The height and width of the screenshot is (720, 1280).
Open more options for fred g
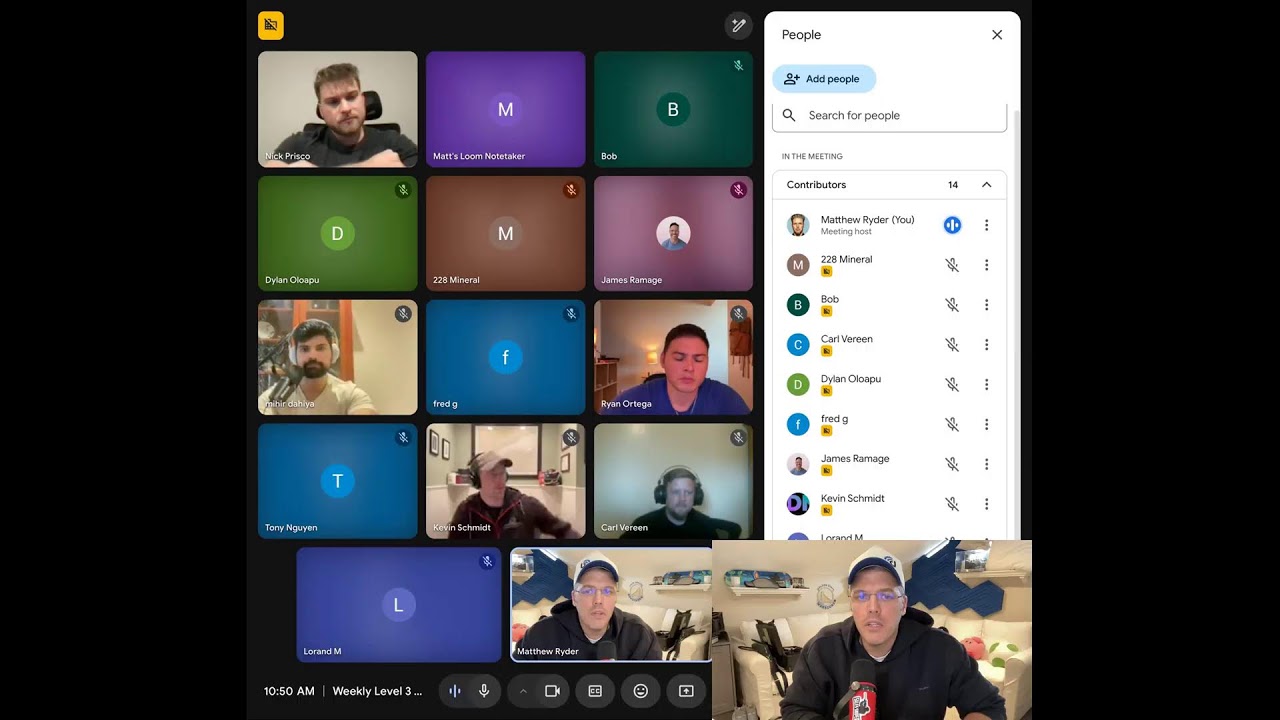(986, 424)
